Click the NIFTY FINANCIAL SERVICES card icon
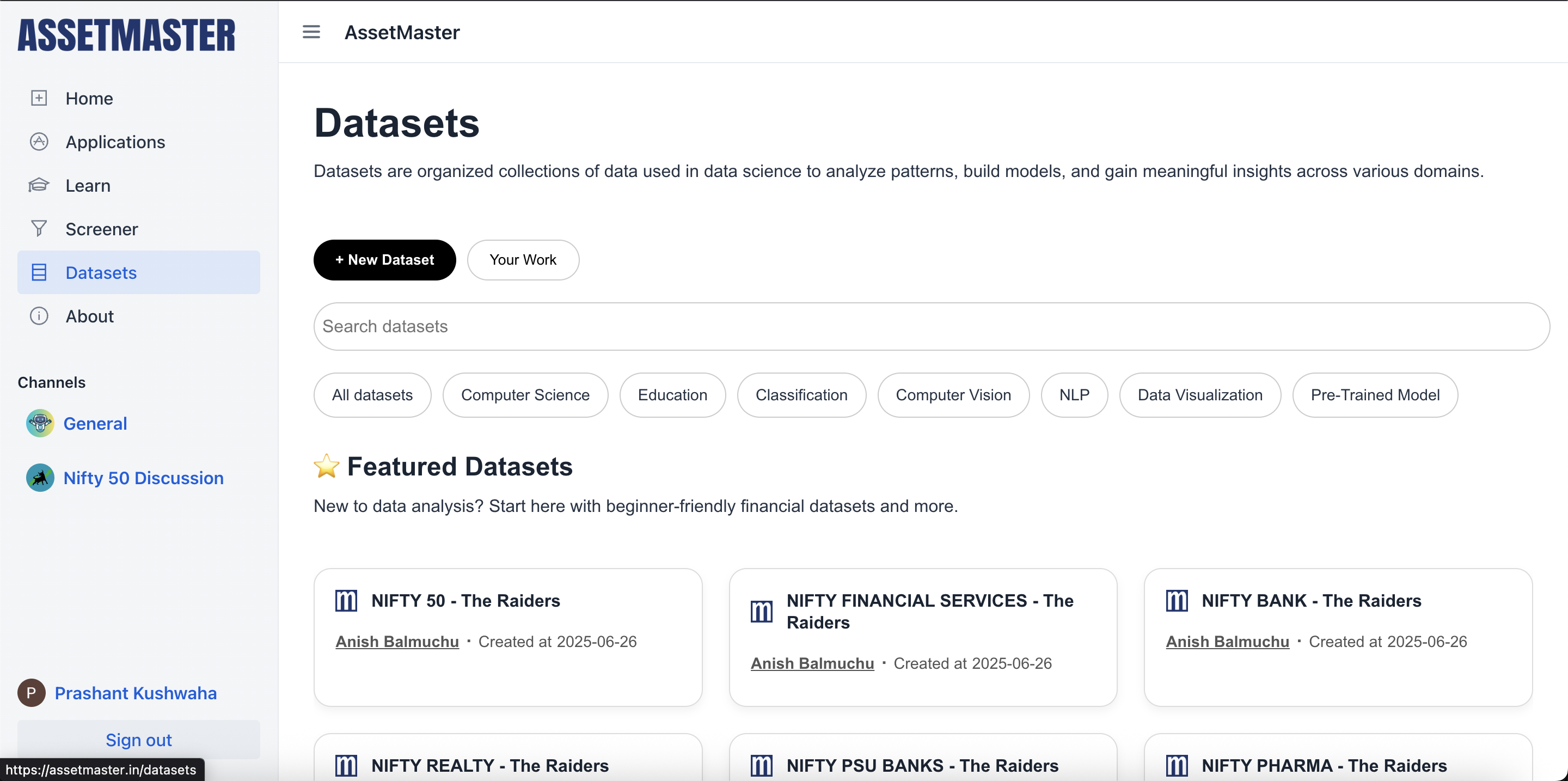The width and height of the screenshot is (1568, 781). tap(762, 612)
